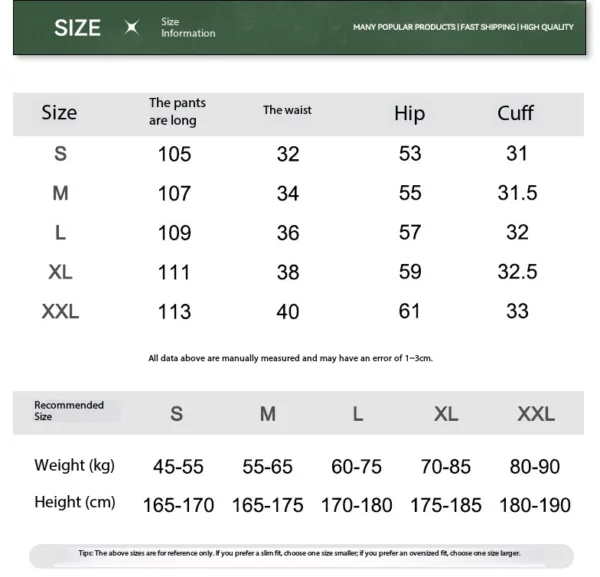Click "The waist" column header
600x577 pixels.
pyautogui.click(x=287, y=110)
